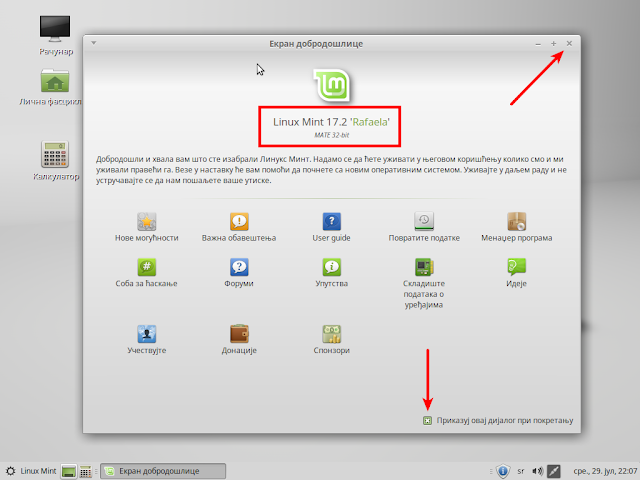Image resolution: width=640 pixels, height=480 pixels.
Task: Click the network connection tray icon
Action: pos(554,471)
